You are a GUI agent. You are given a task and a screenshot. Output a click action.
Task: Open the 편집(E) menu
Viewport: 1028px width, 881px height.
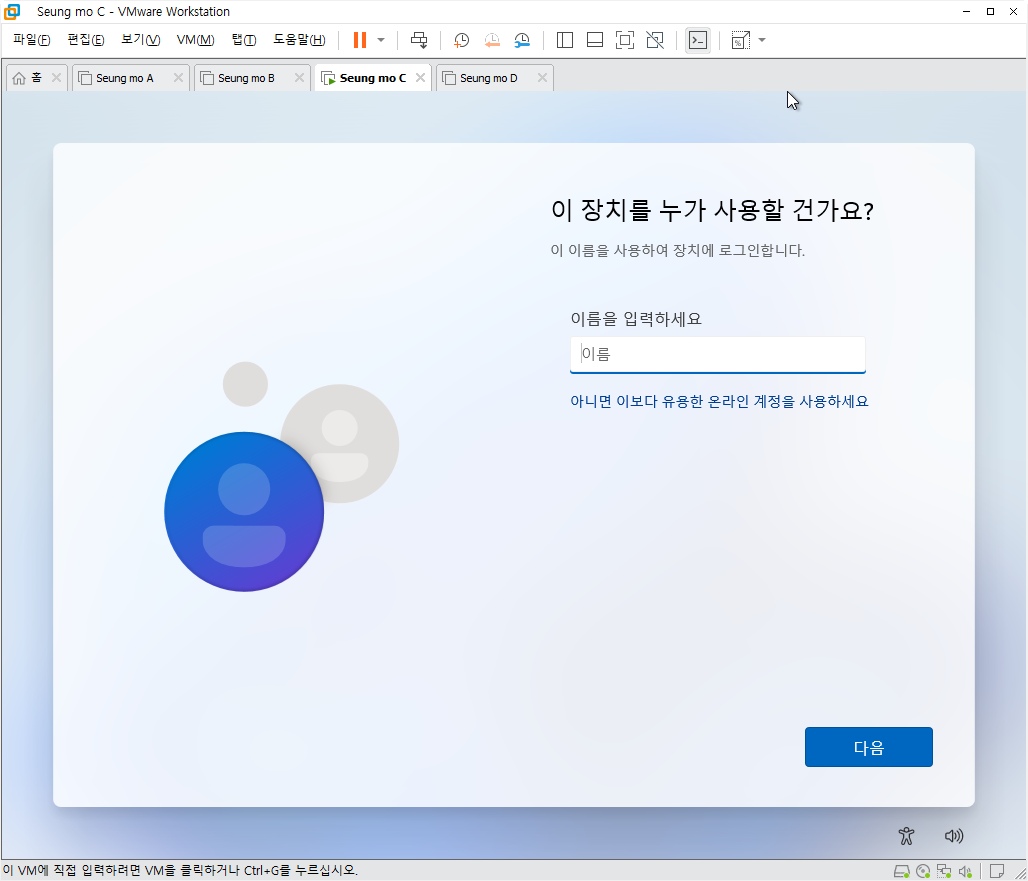tap(86, 40)
